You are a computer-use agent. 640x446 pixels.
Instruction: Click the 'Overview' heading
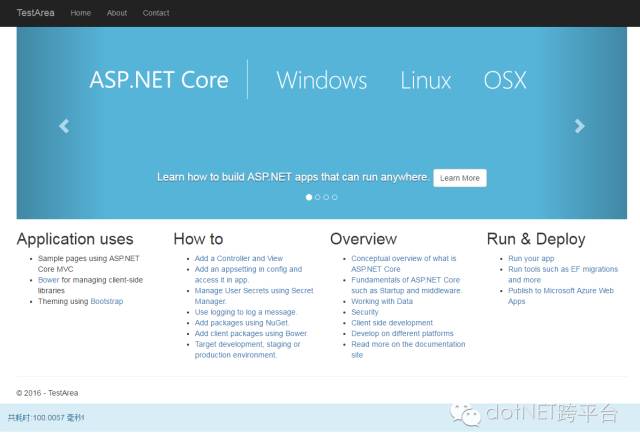click(363, 239)
